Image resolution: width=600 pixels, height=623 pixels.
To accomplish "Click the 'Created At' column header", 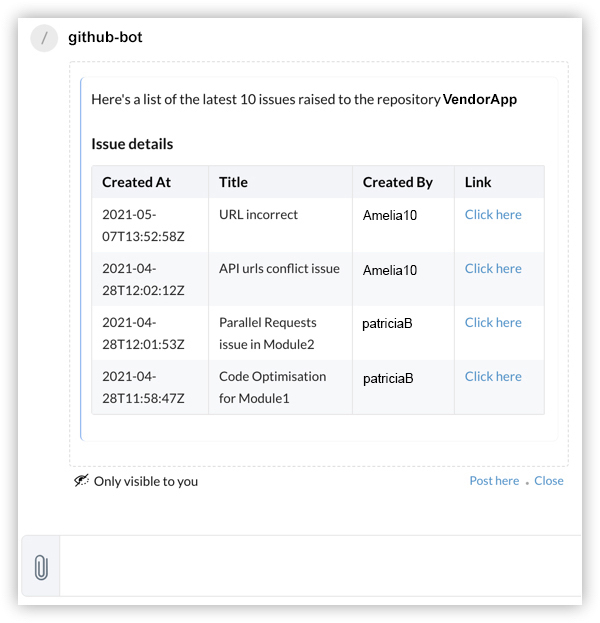I will tap(136, 182).
